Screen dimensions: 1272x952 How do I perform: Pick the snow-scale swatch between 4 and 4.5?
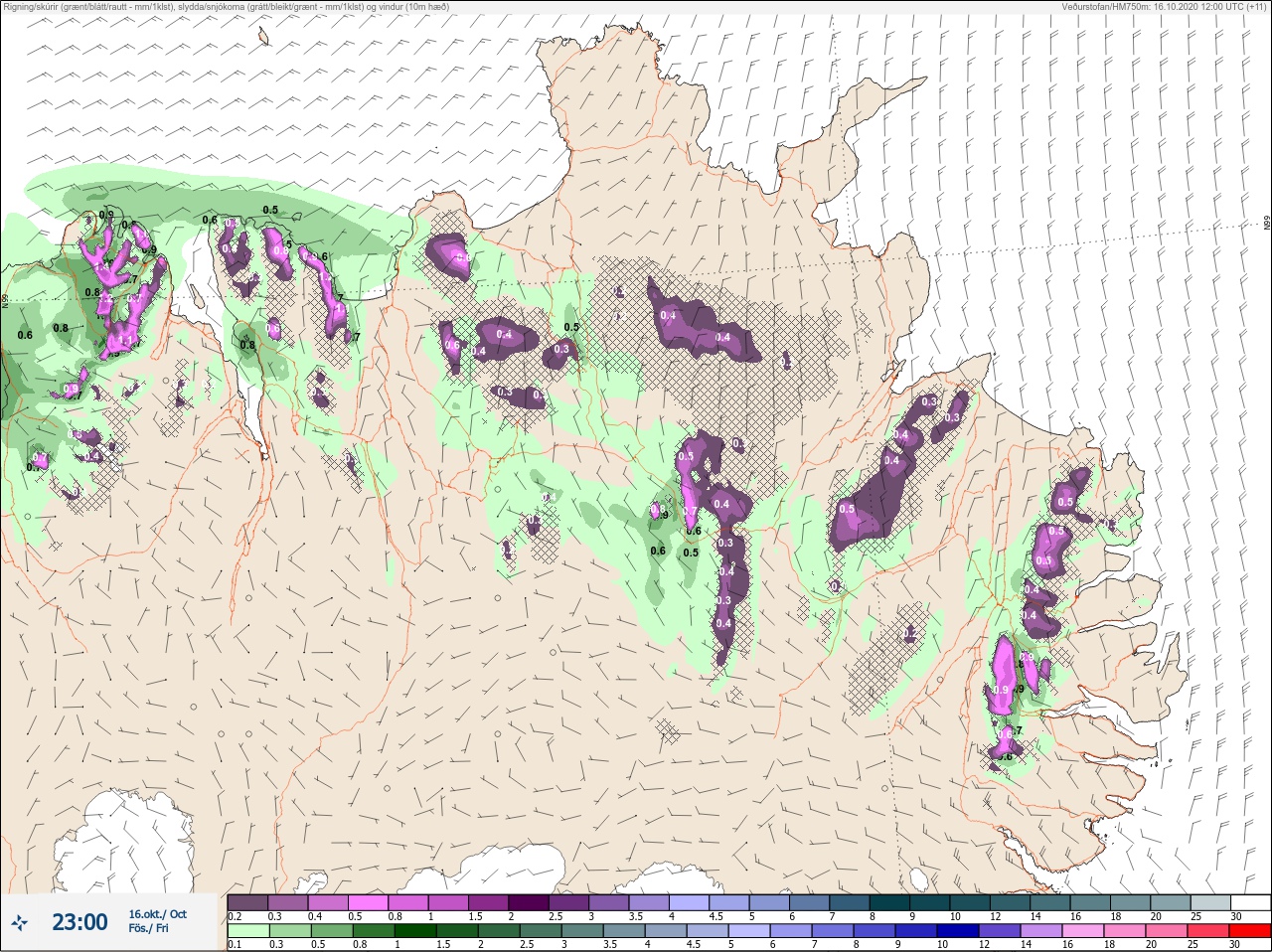point(690,902)
